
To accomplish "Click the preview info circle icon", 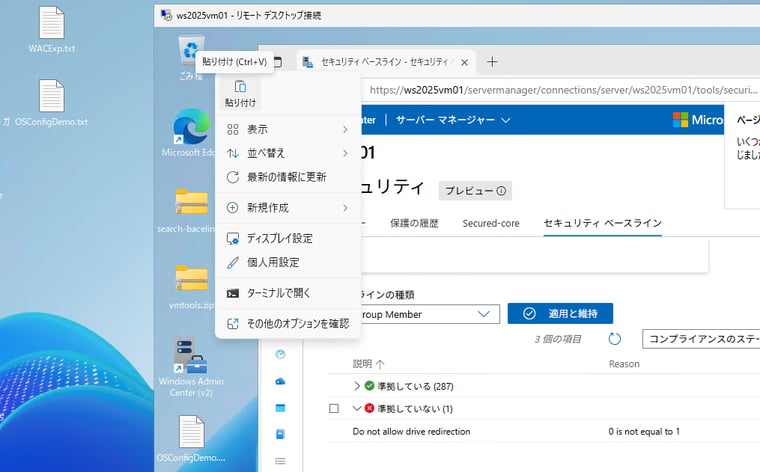I will [x=501, y=190].
